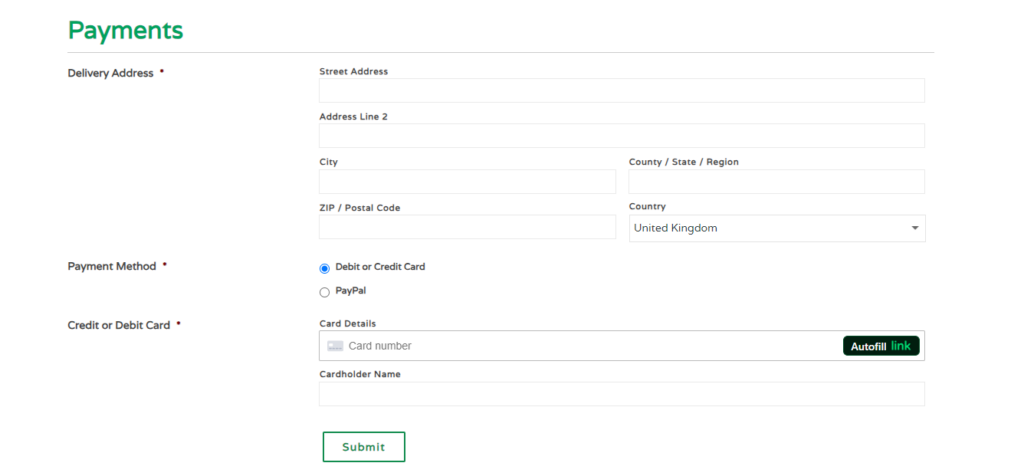Click the Country dropdown arrow
The image size is (1024, 476).
click(914, 228)
